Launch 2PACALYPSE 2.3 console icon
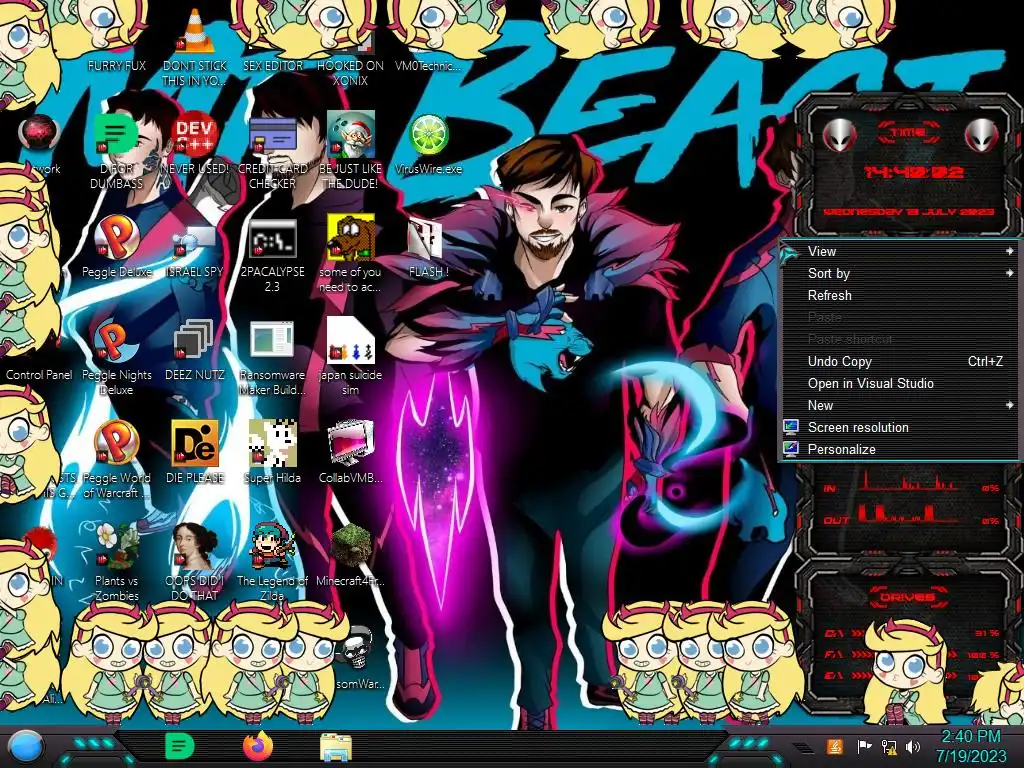1024x768 pixels. (272, 255)
